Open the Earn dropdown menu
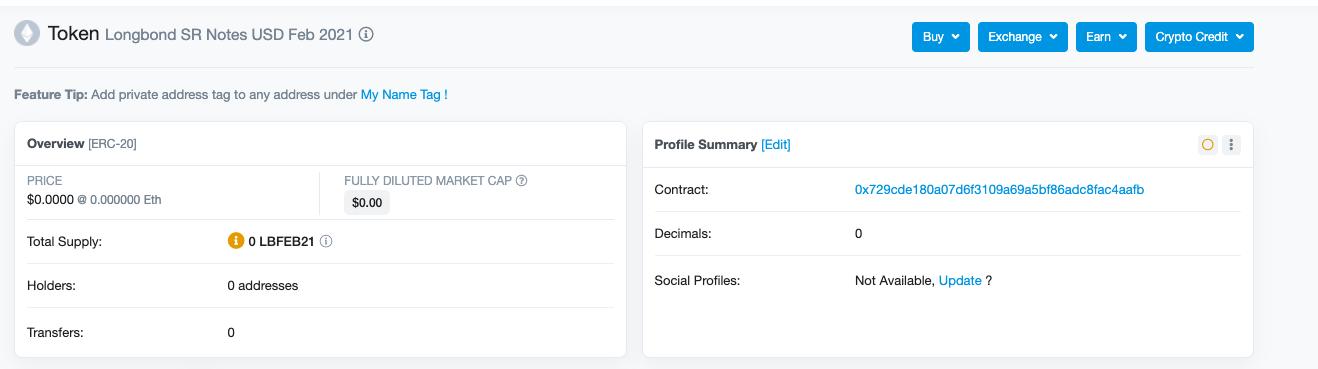1318x369 pixels. point(1106,37)
